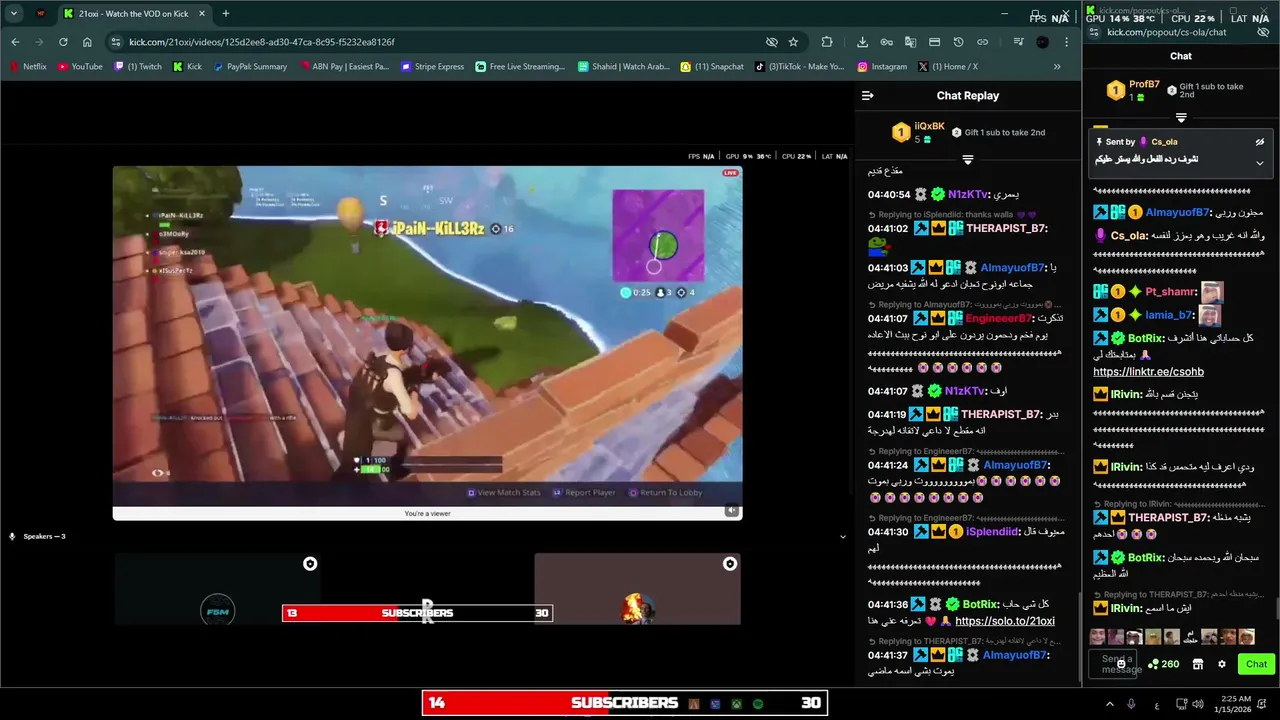Show more bookmarks with the chevron

pyautogui.click(x=1057, y=67)
